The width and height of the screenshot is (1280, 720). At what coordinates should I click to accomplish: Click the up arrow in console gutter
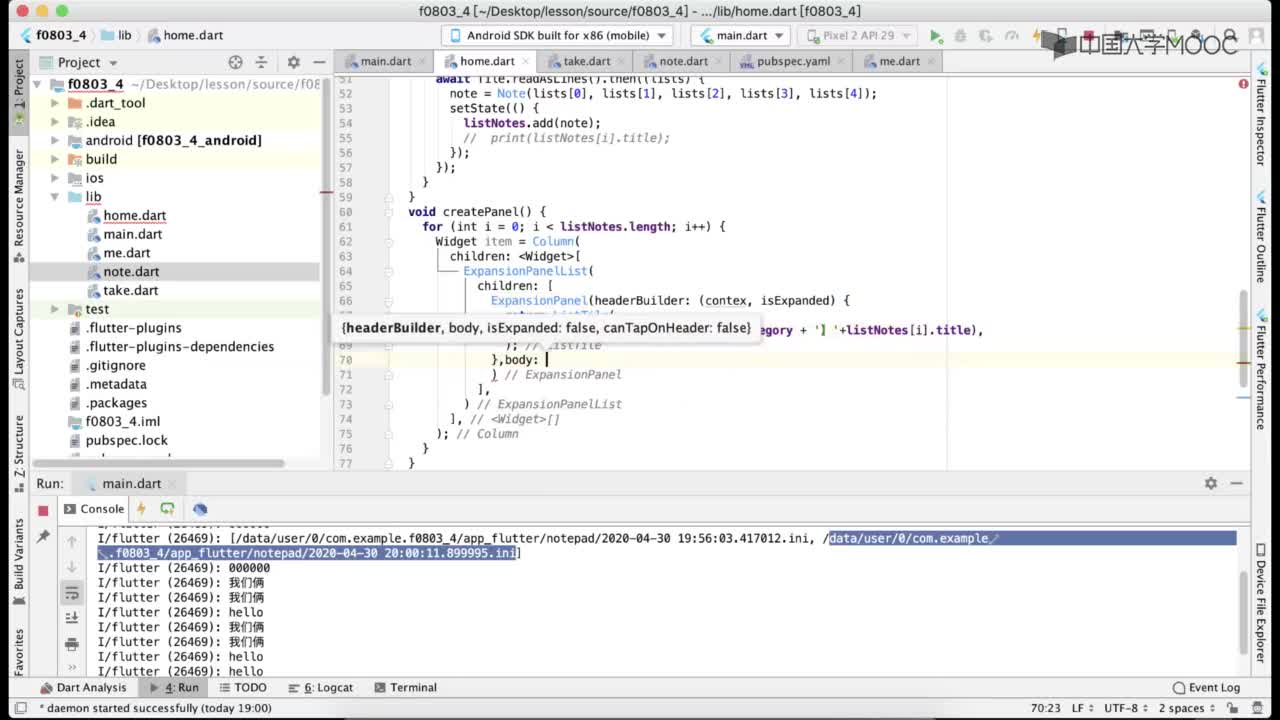pos(72,542)
